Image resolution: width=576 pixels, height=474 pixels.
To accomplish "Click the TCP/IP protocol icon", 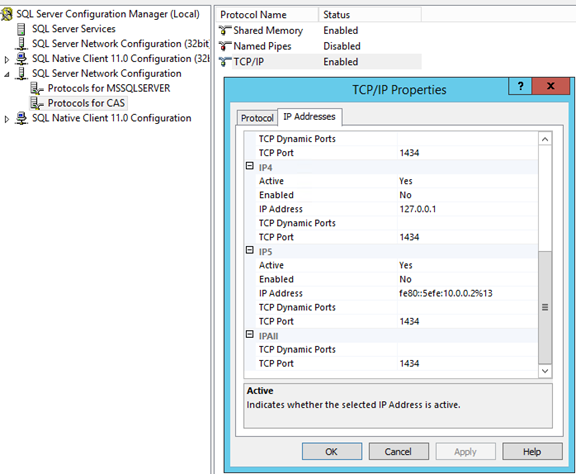I will [225, 62].
